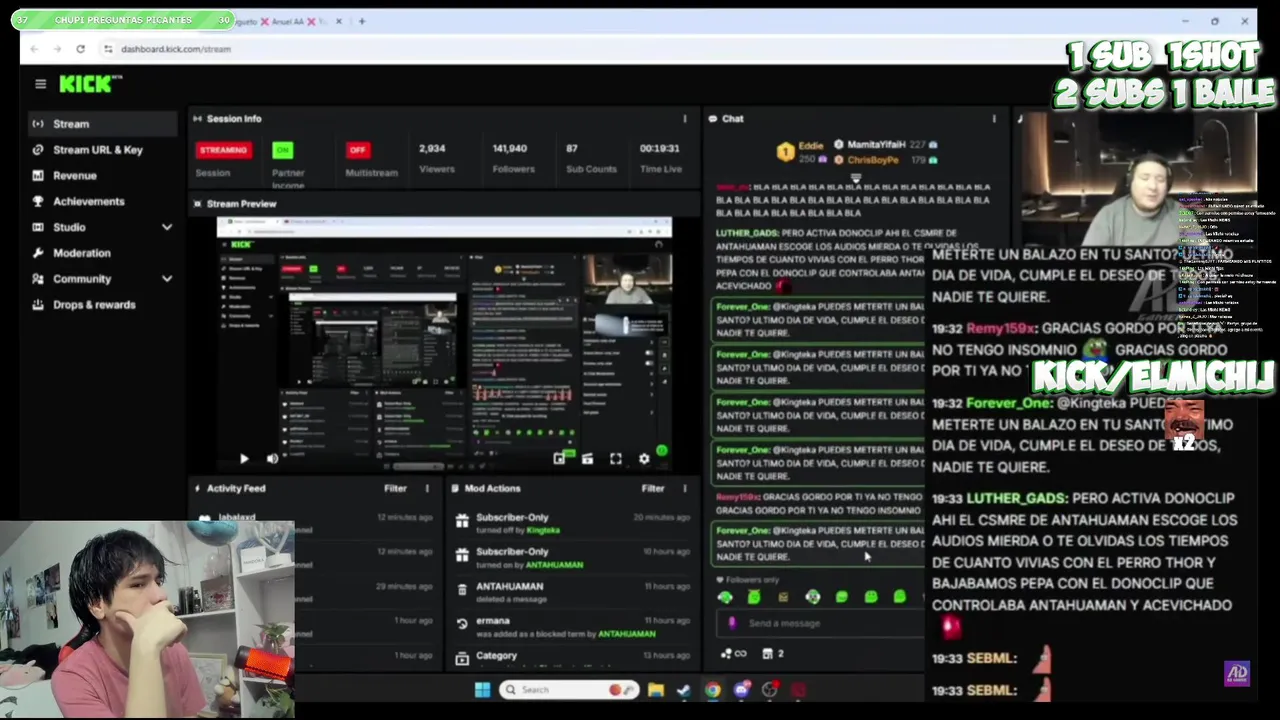Open Mod Actions options menu
The width and height of the screenshot is (1280, 720).
tap(685, 489)
